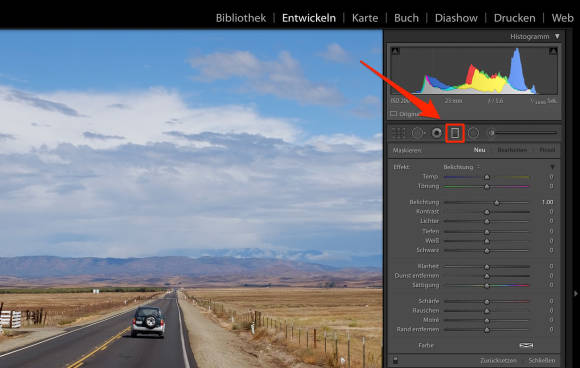This screenshot has height=368, width=580.
Task: Select the Radial Filter tool icon
Action: tap(473, 133)
